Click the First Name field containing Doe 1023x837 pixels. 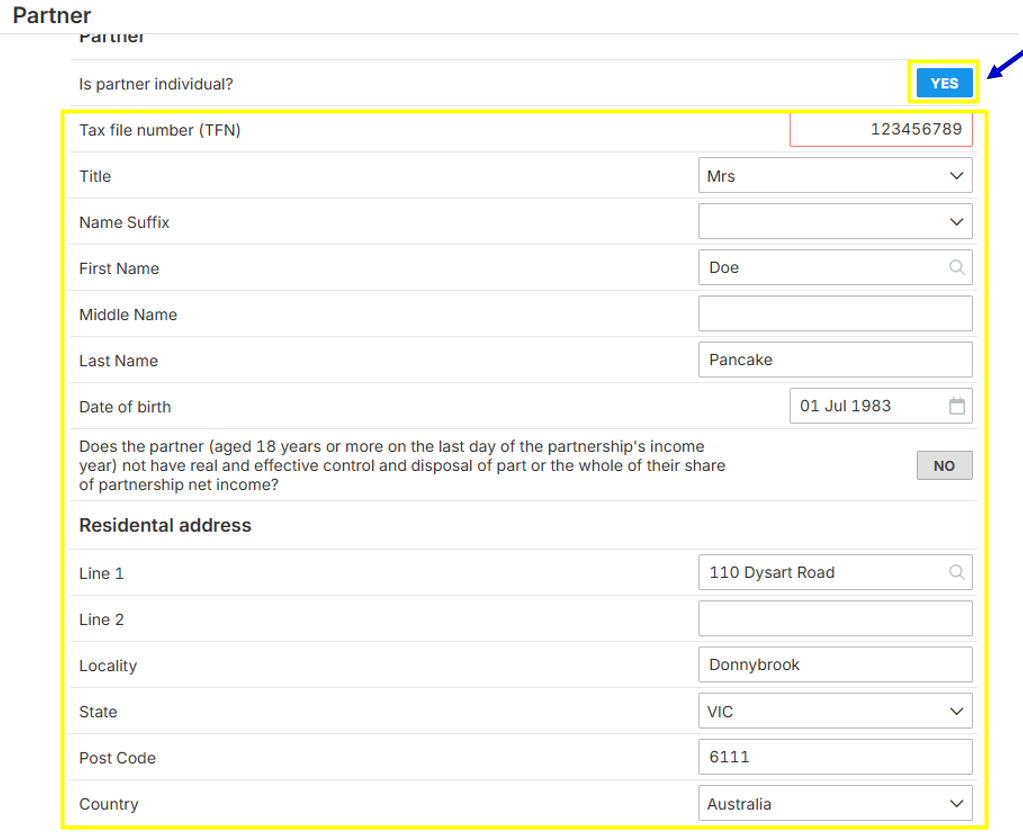(835, 267)
